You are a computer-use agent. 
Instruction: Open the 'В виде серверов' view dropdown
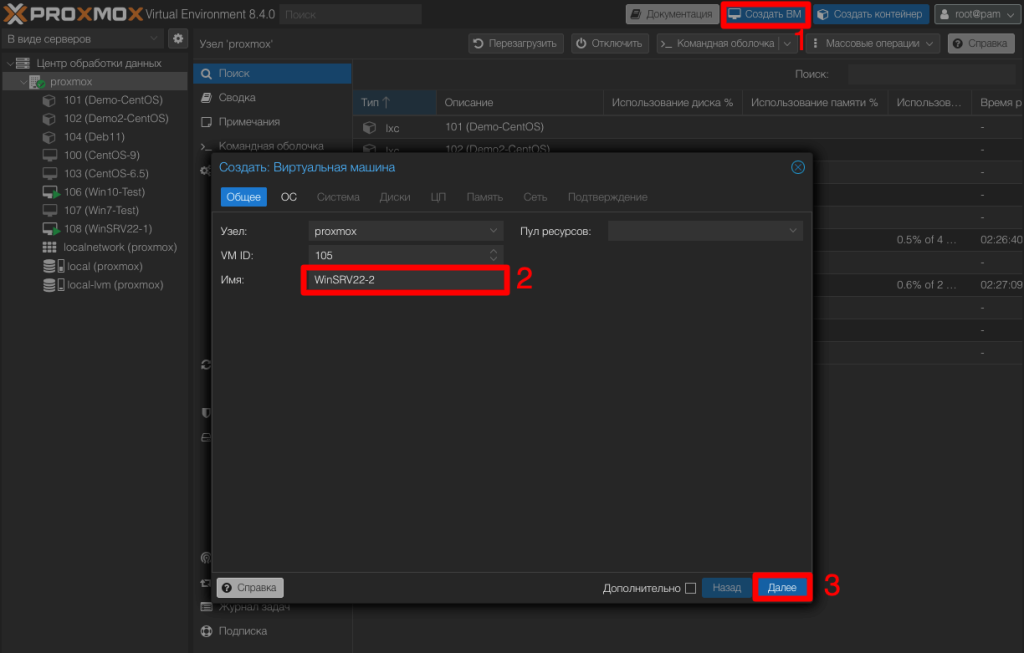pyautogui.click(x=82, y=39)
